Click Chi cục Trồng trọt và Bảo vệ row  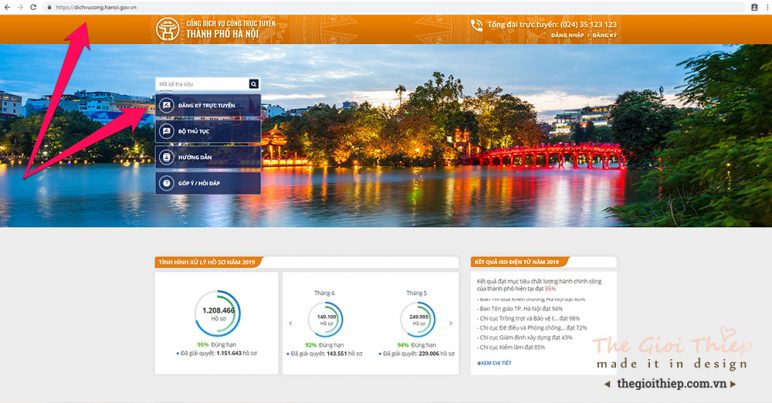[529, 318]
